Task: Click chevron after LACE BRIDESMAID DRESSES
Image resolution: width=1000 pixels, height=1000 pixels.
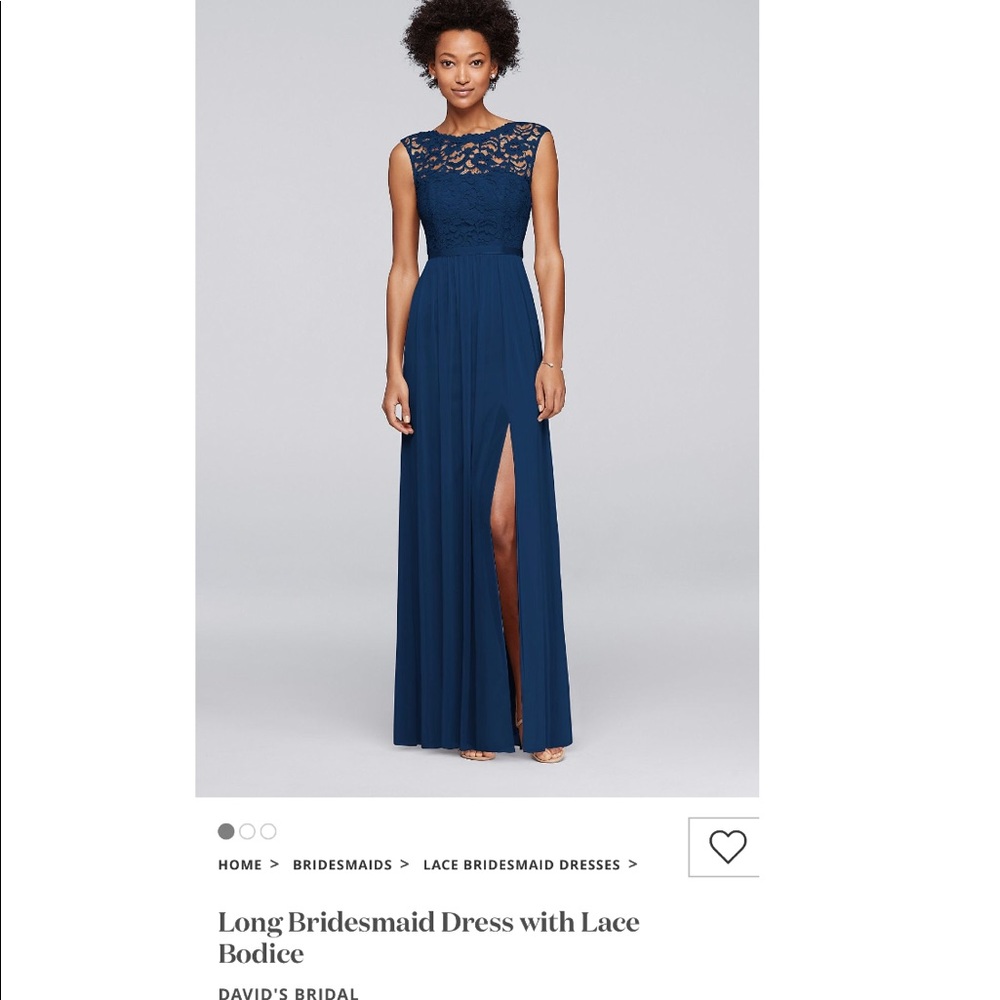Action: click(x=633, y=864)
